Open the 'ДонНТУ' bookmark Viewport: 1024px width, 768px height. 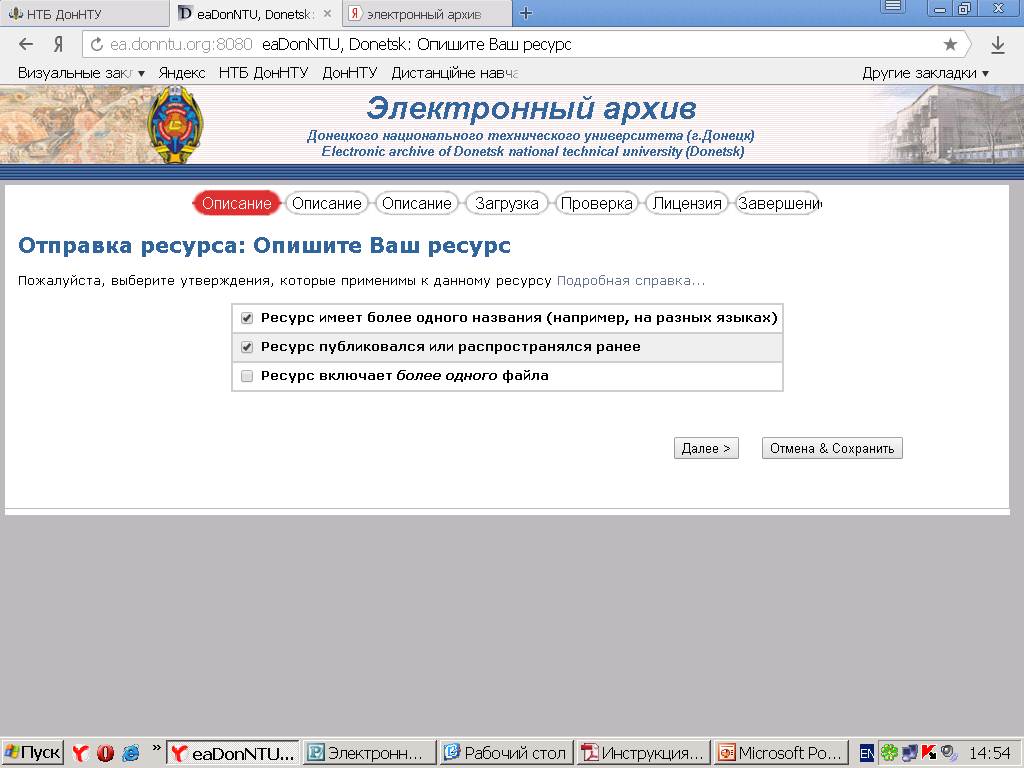point(349,73)
